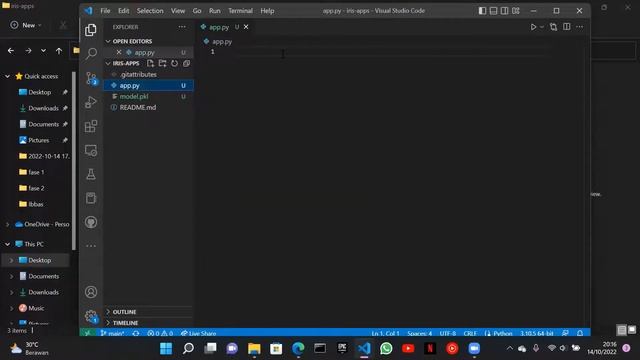The width and height of the screenshot is (640, 360).
Task: Toggle the bottom panel layout button
Action: 493,11
